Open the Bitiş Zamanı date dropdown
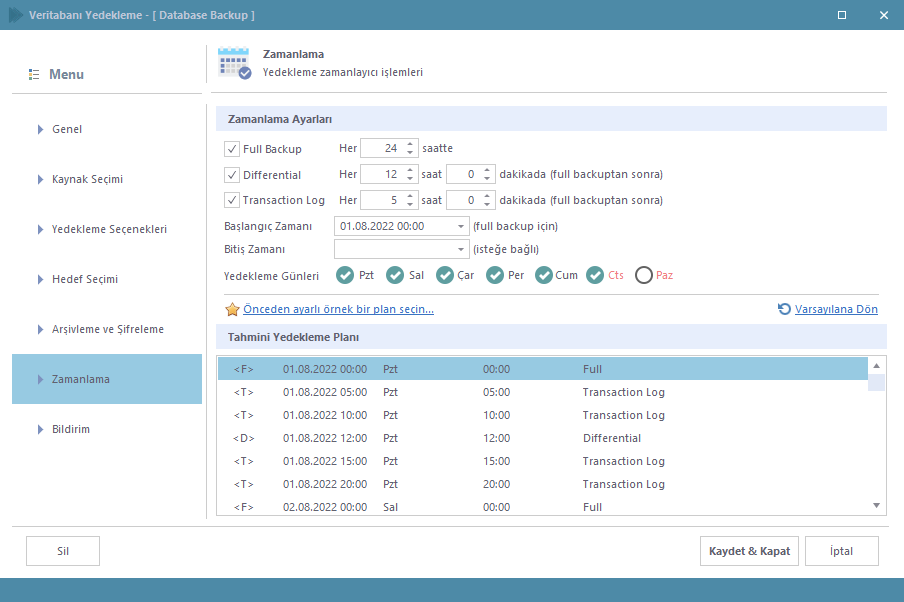Viewport: 904px width, 602px height. (x=461, y=249)
